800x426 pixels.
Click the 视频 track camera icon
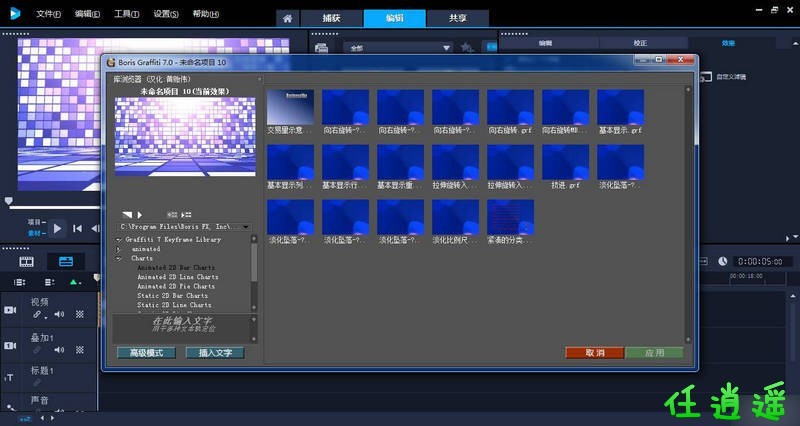[10, 310]
